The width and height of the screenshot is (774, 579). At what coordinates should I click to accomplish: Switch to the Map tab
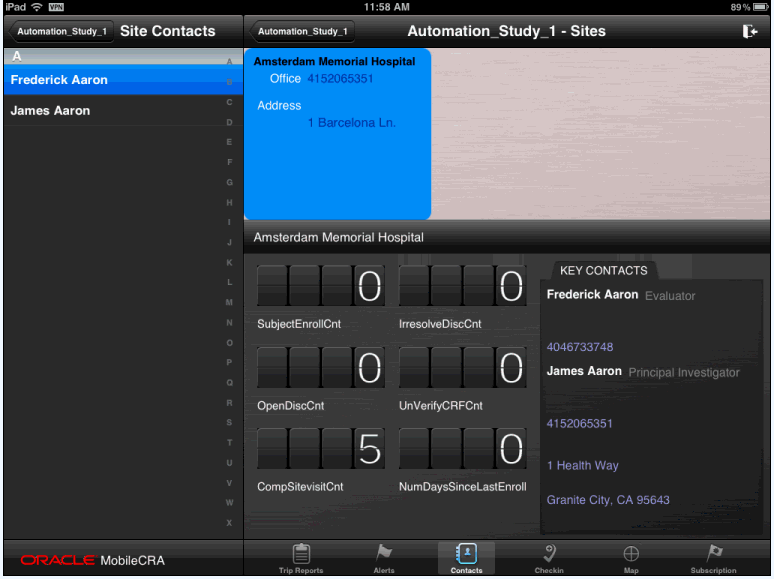pos(631,559)
